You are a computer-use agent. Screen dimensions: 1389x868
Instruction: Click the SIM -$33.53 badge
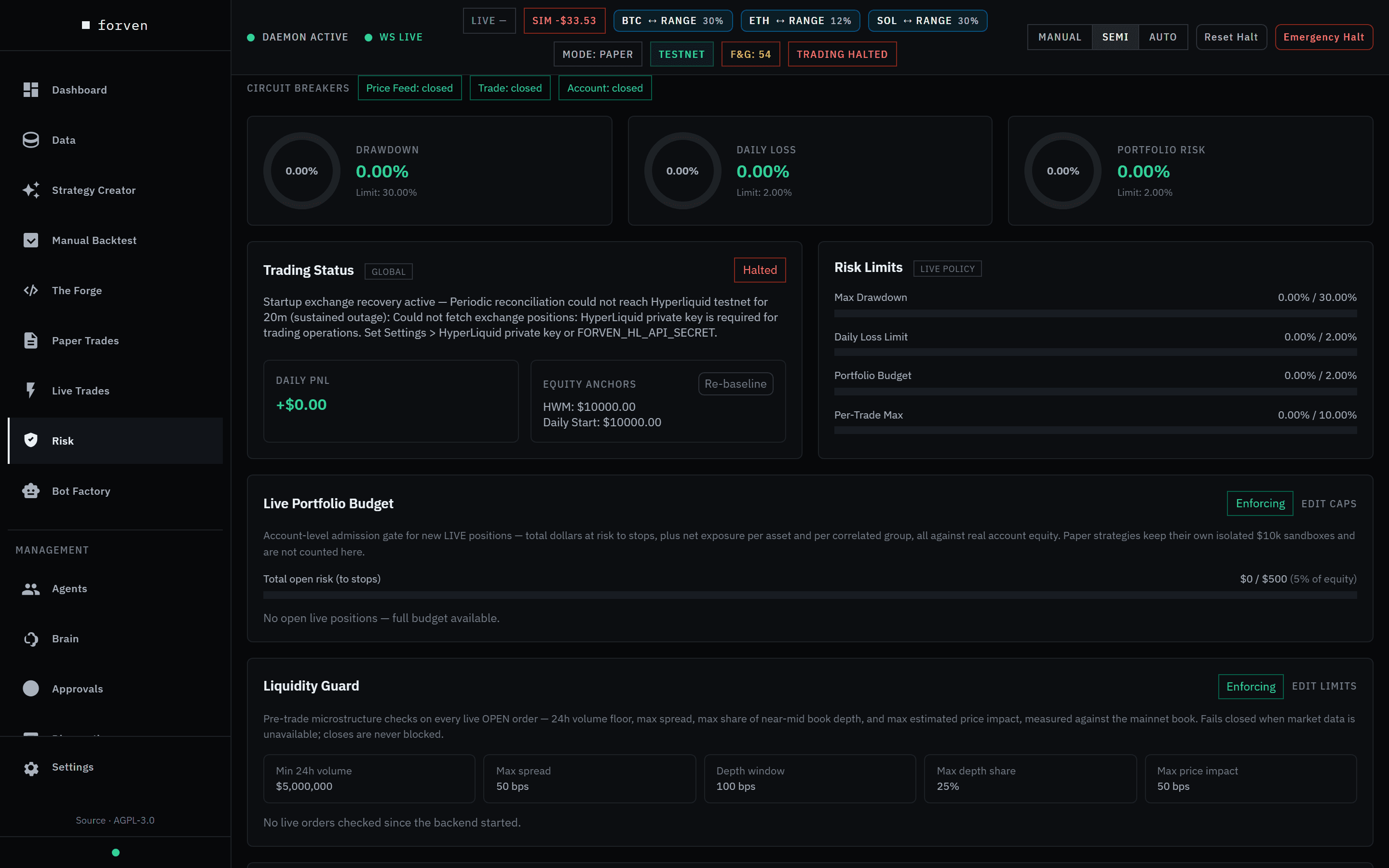click(564, 21)
